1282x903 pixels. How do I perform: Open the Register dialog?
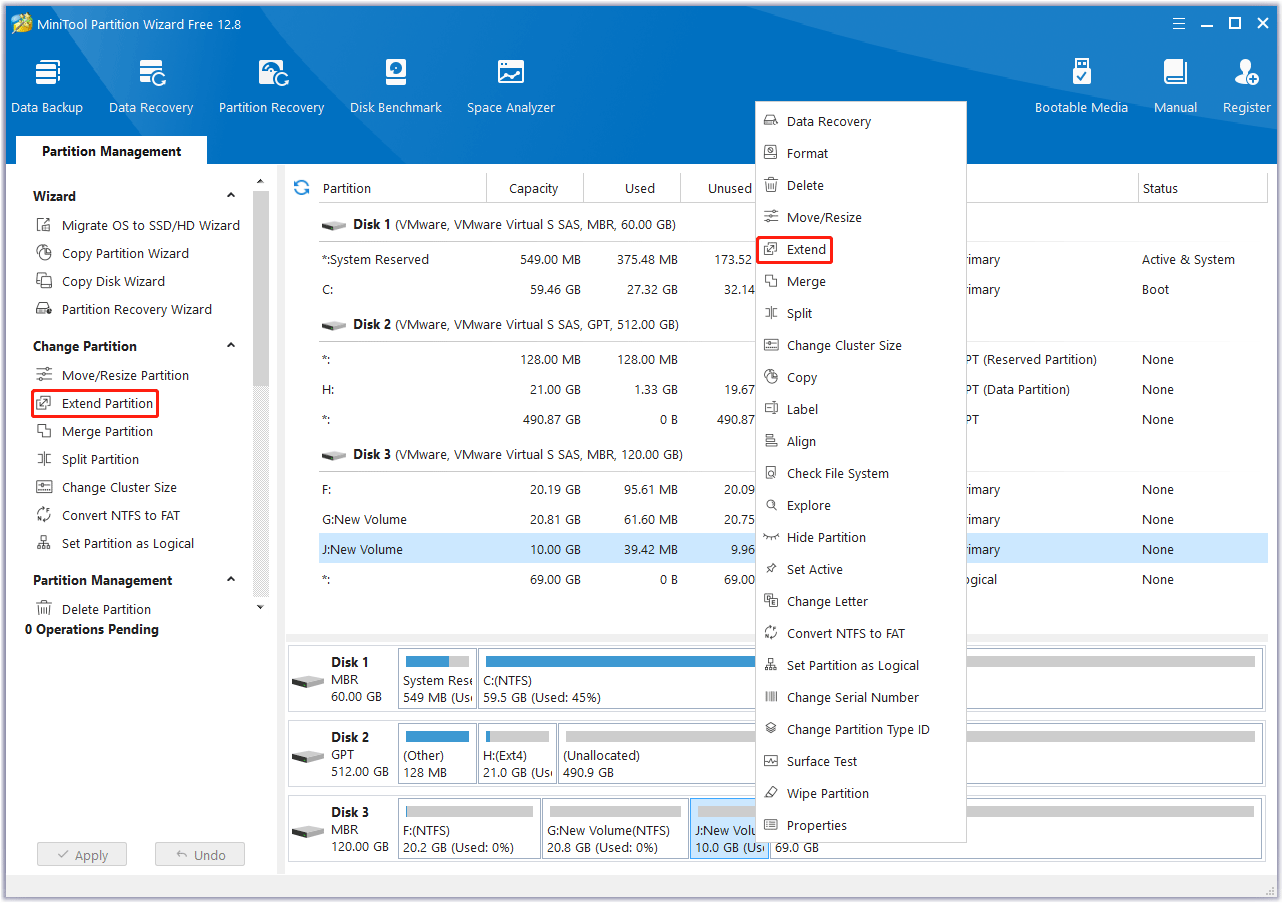(x=1247, y=86)
